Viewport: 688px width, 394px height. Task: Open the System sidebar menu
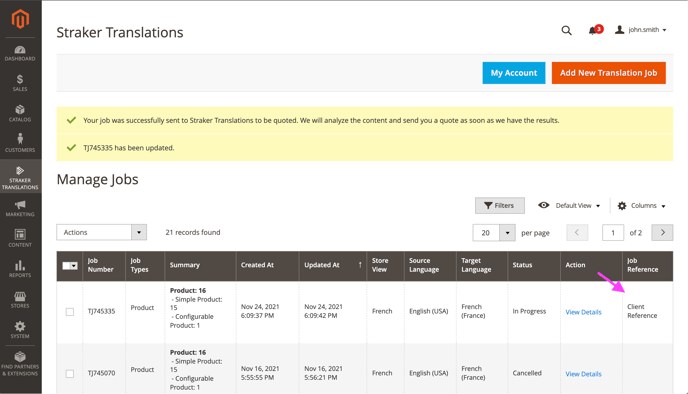[20, 330]
